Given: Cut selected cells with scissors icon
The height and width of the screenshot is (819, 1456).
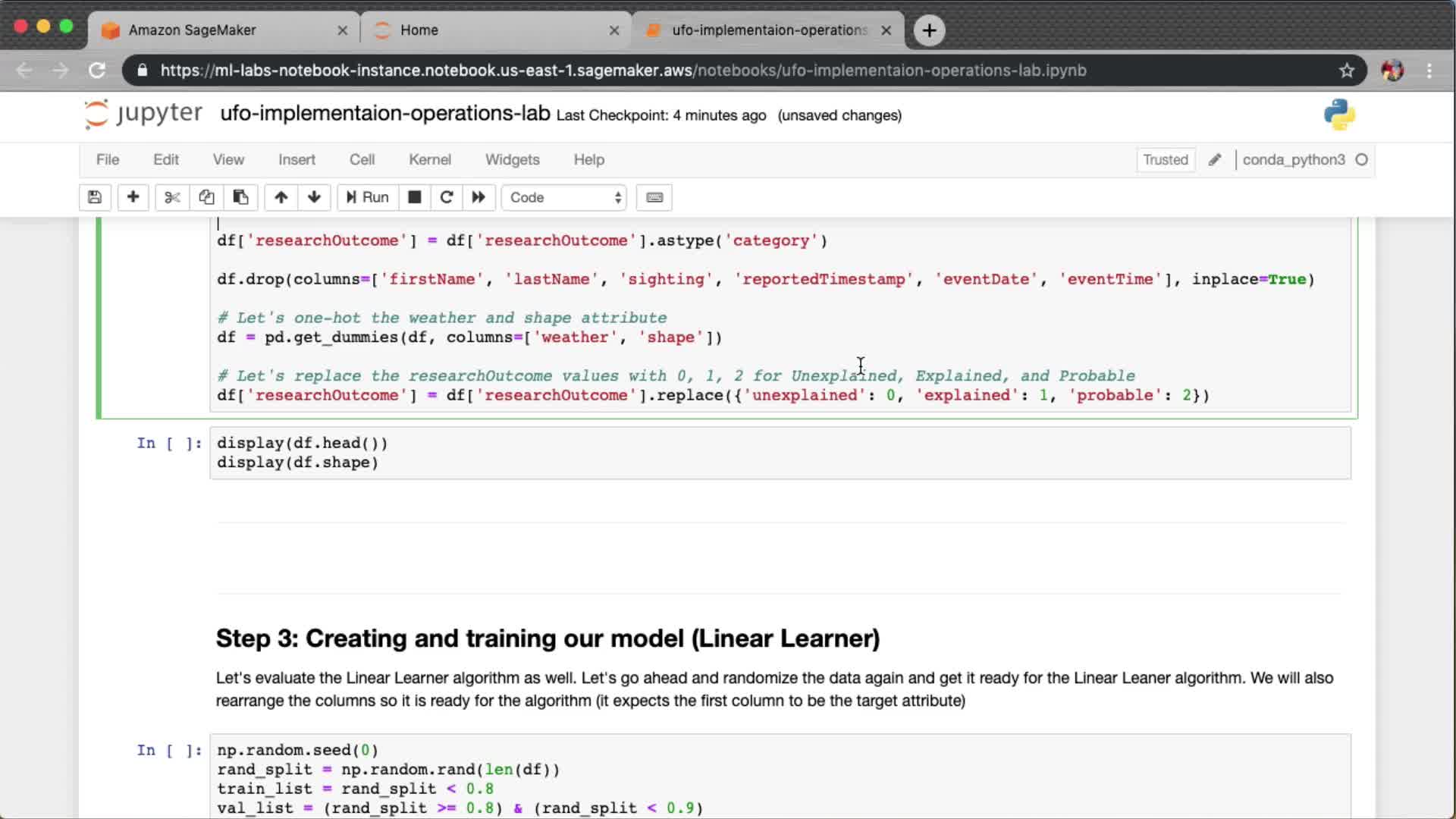Looking at the screenshot, I should click(x=172, y=197).
